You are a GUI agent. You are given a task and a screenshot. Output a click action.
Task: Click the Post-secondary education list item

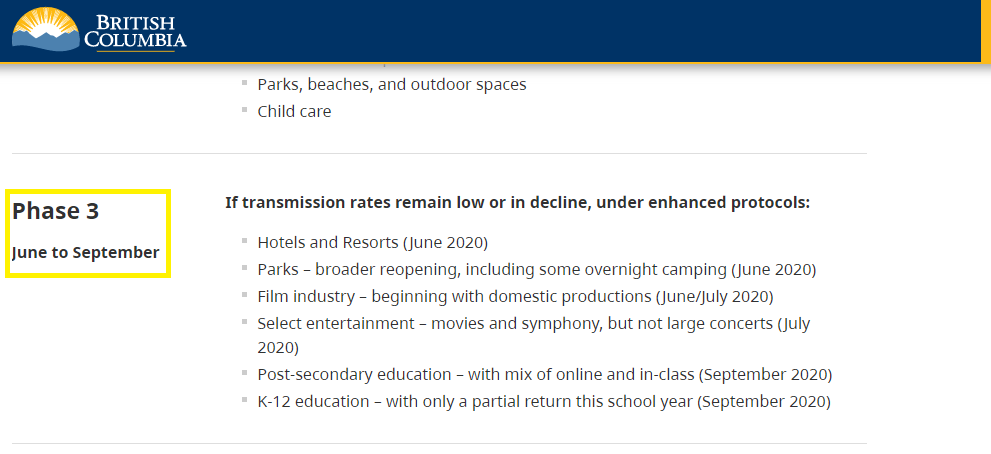pyautogui.click(x=544, y=374)
